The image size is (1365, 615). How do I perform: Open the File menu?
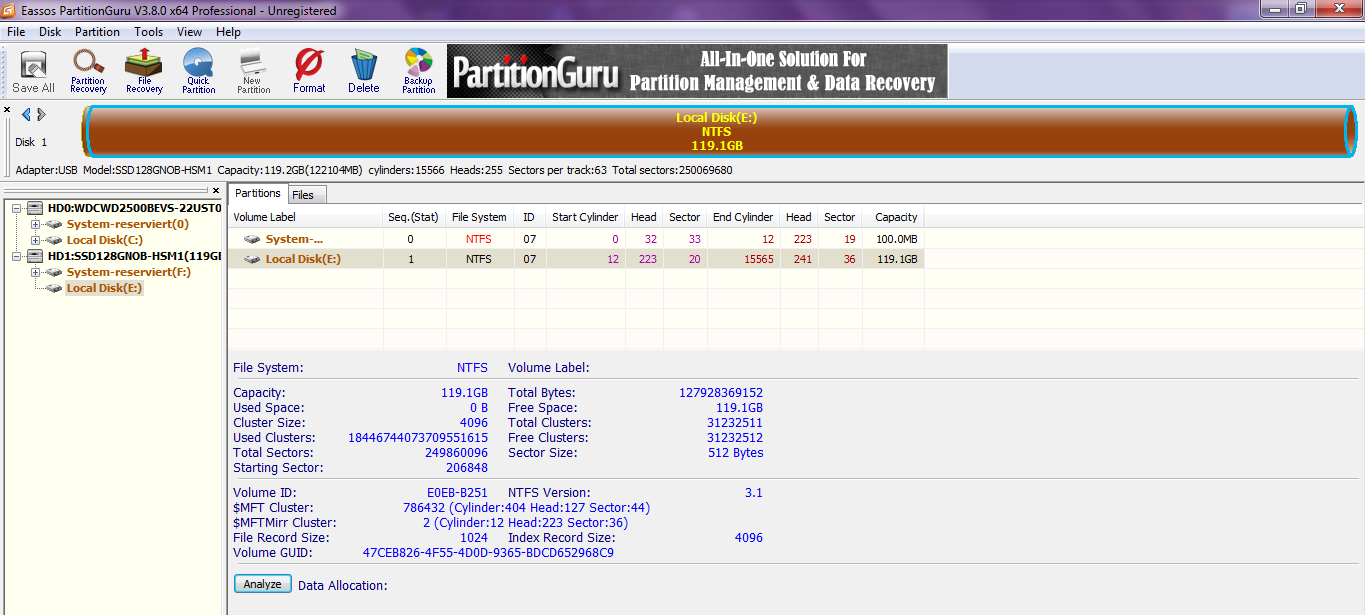pyautogui.click(x=16, y=32)
